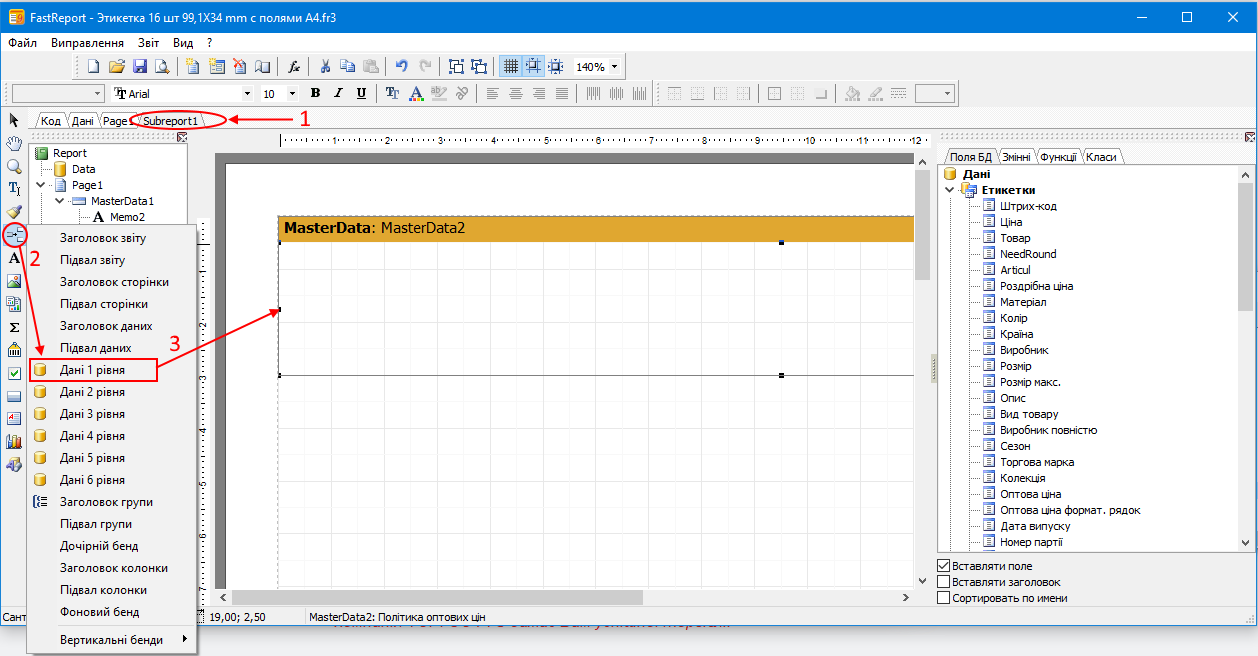This screenshot has width=1258, height=656.
Task: Open the 'Звіт' menu
Action: click(x=148, y=43)
